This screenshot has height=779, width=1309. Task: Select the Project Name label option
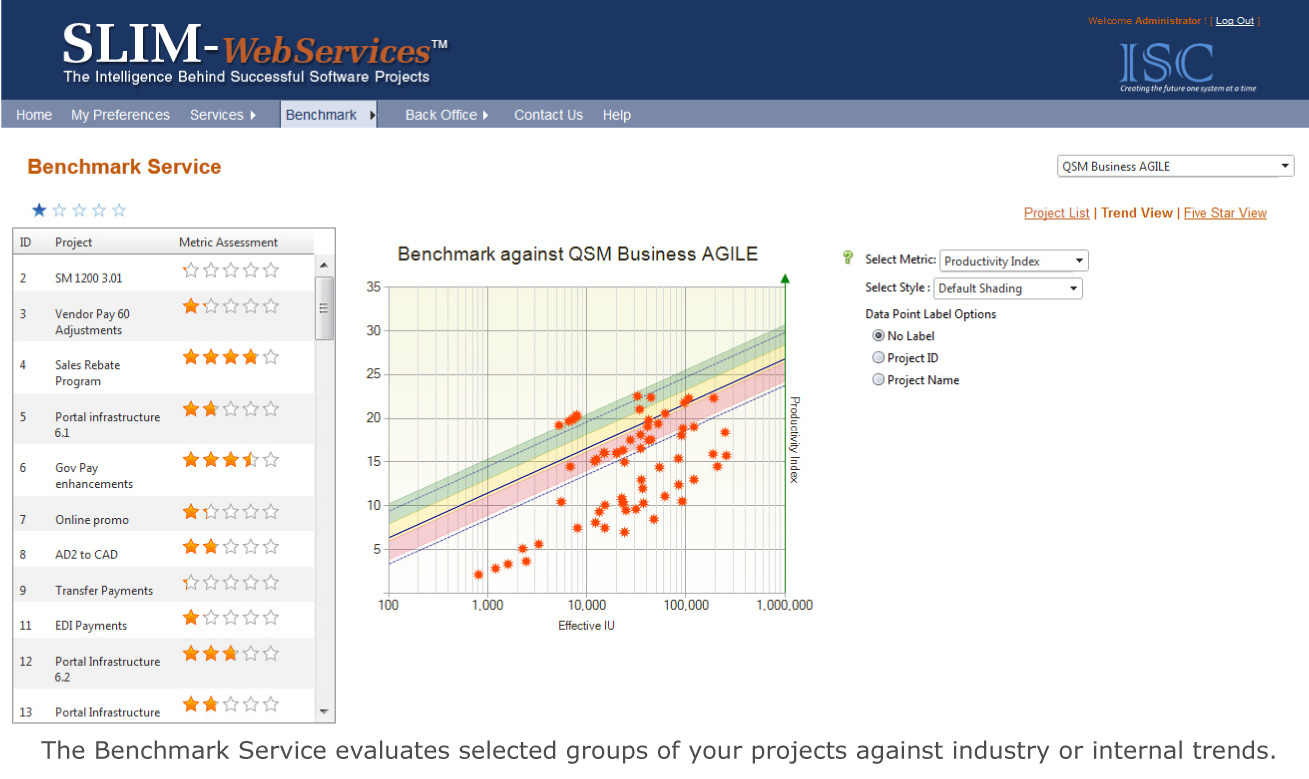click(879, 380)
